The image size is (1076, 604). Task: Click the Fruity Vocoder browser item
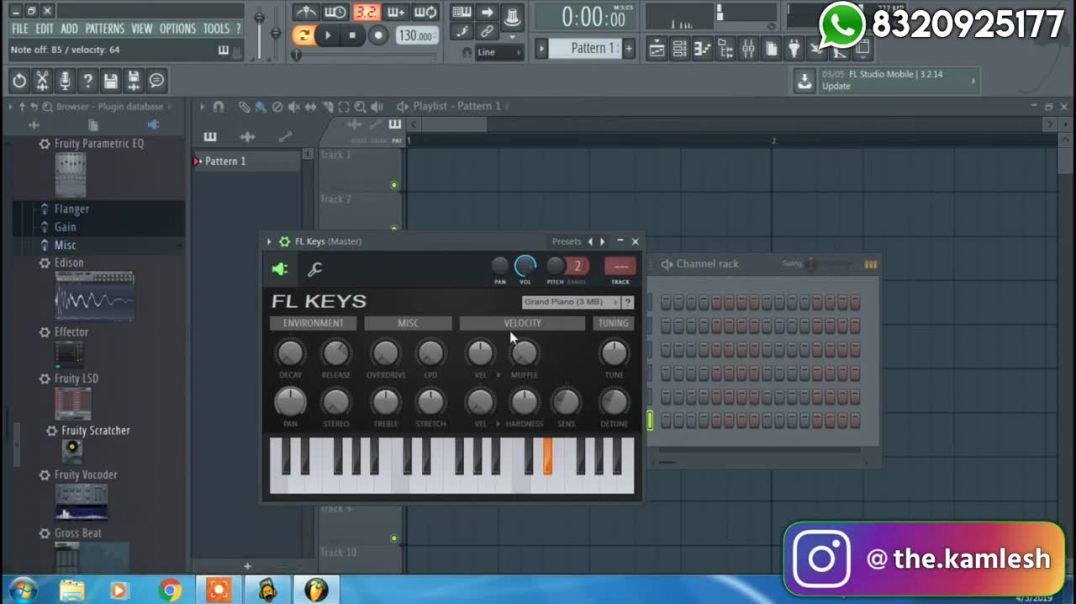(85, 475)
